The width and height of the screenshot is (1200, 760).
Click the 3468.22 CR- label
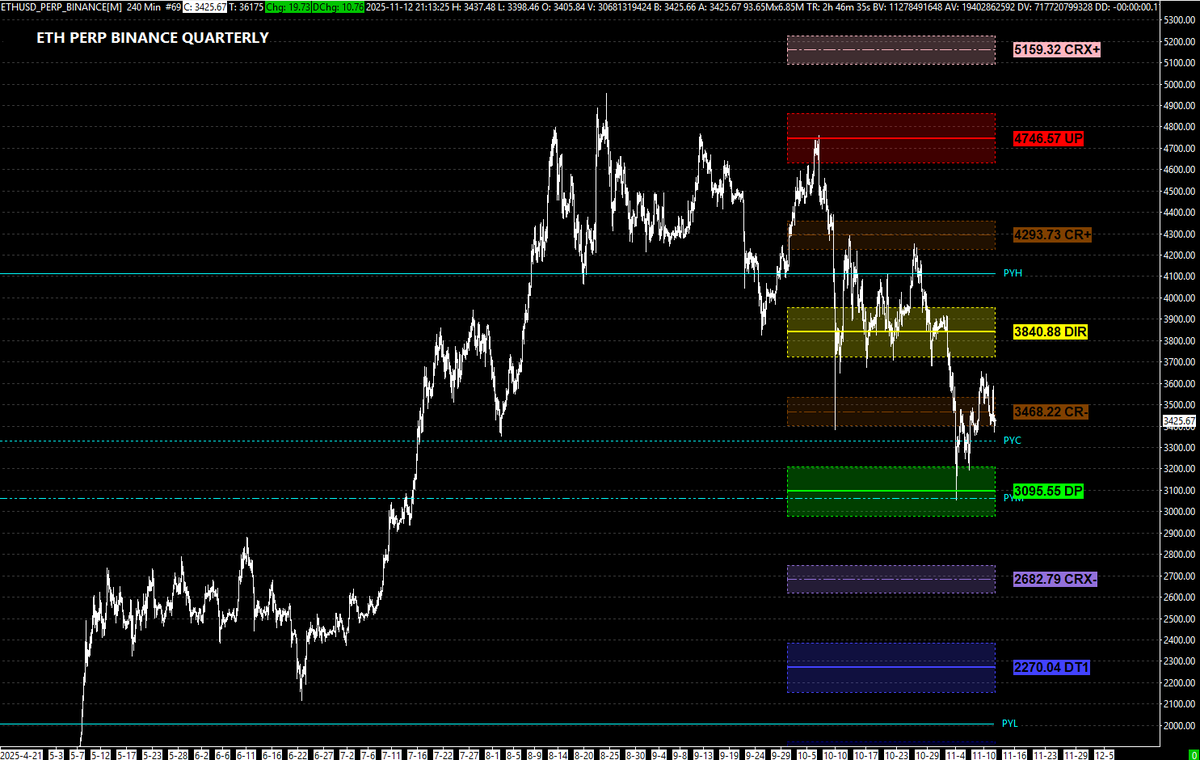pos(1052,411)
